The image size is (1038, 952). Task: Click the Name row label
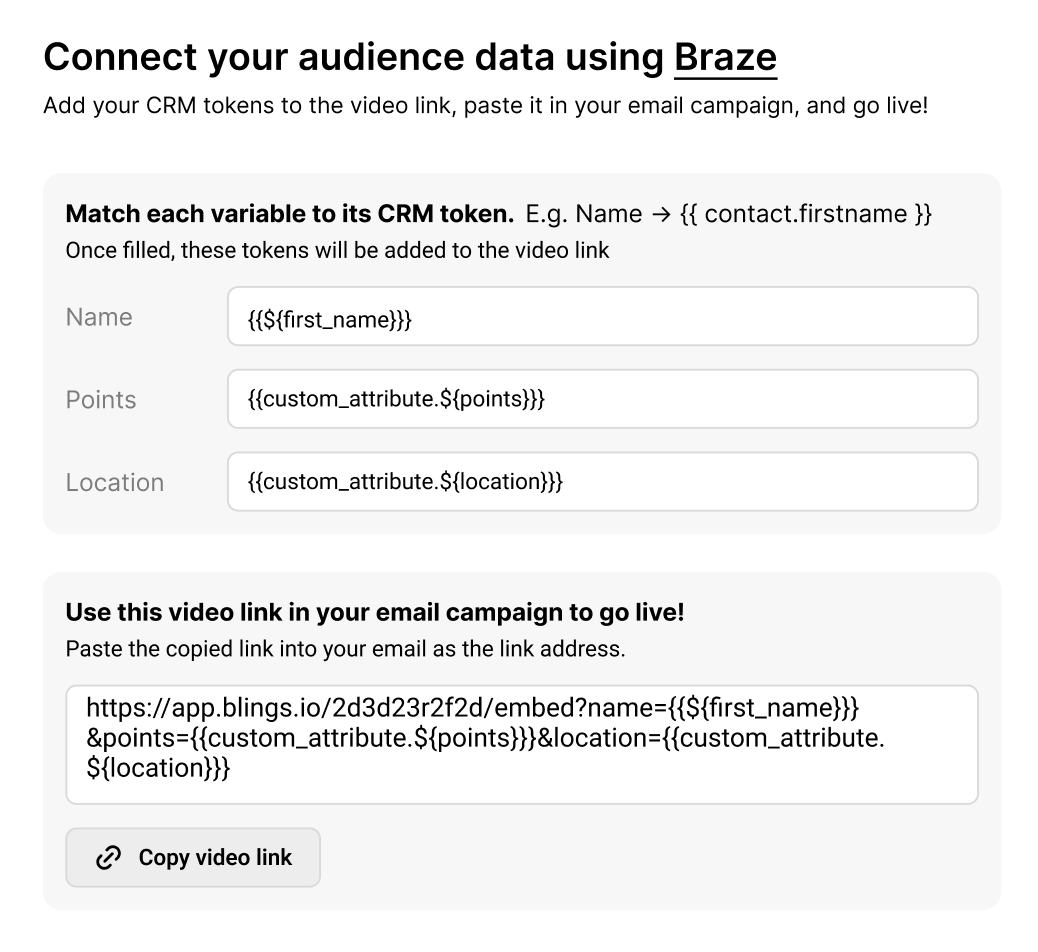pyautogui.click(x=98, y=317)
